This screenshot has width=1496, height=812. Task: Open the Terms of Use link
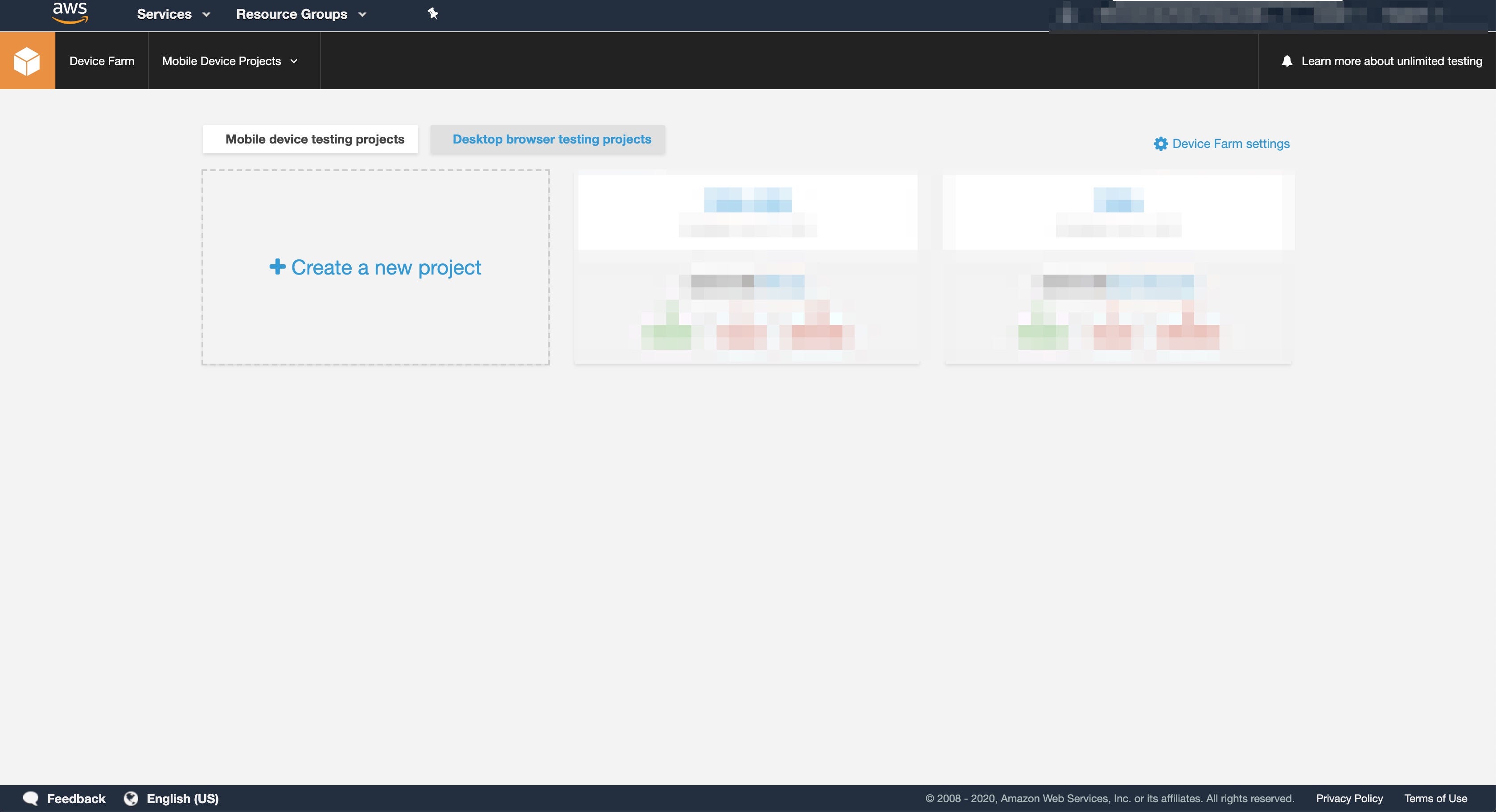[1436, 799]
